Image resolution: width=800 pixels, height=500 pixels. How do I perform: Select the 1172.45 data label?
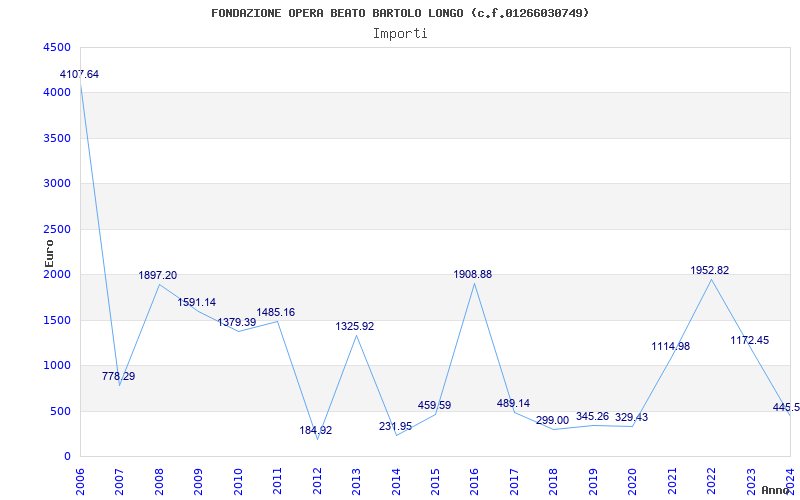pyautogui.click(x=749, y=340)
